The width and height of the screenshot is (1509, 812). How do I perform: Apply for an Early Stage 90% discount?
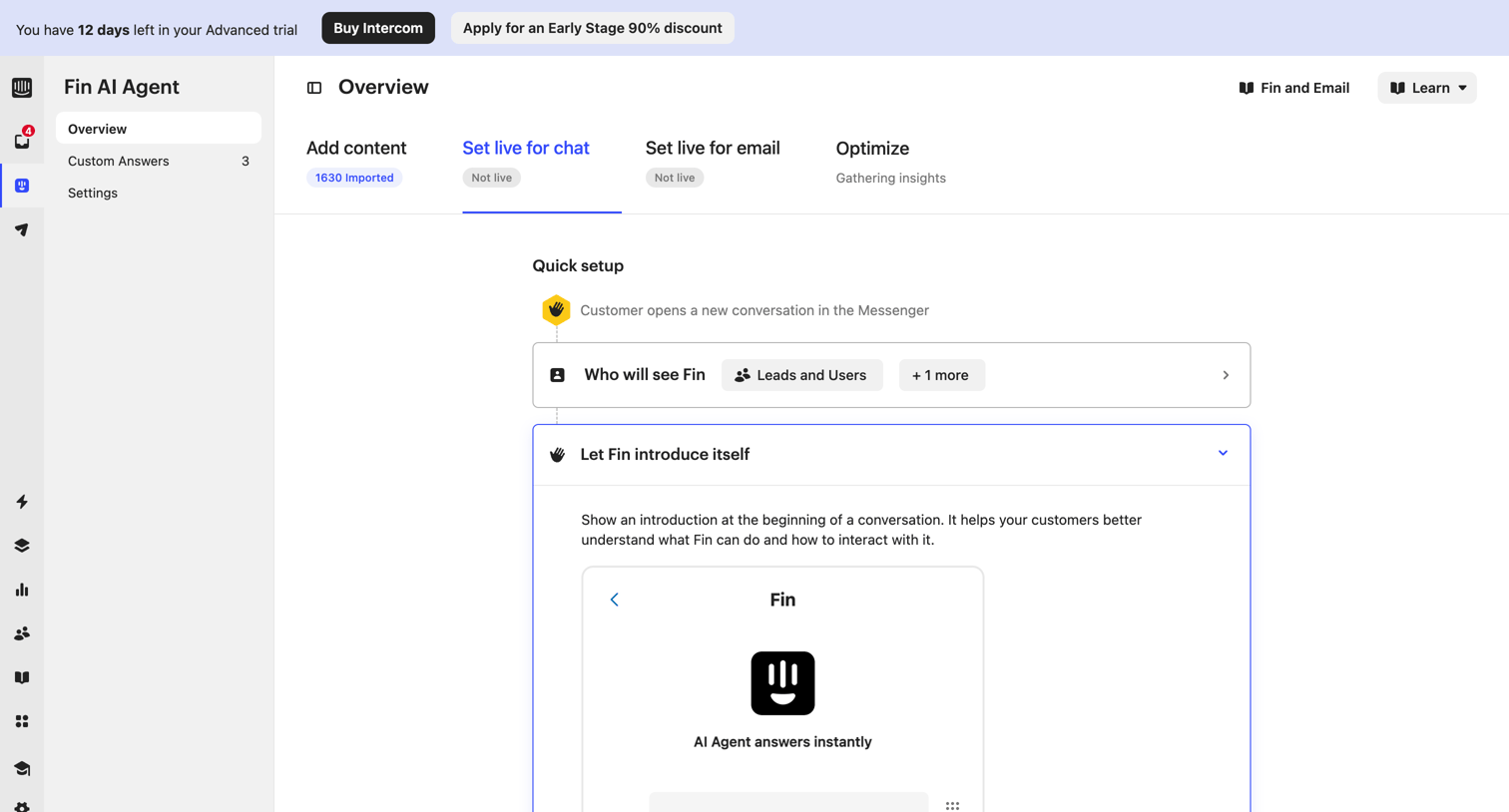tap(593, 28)
